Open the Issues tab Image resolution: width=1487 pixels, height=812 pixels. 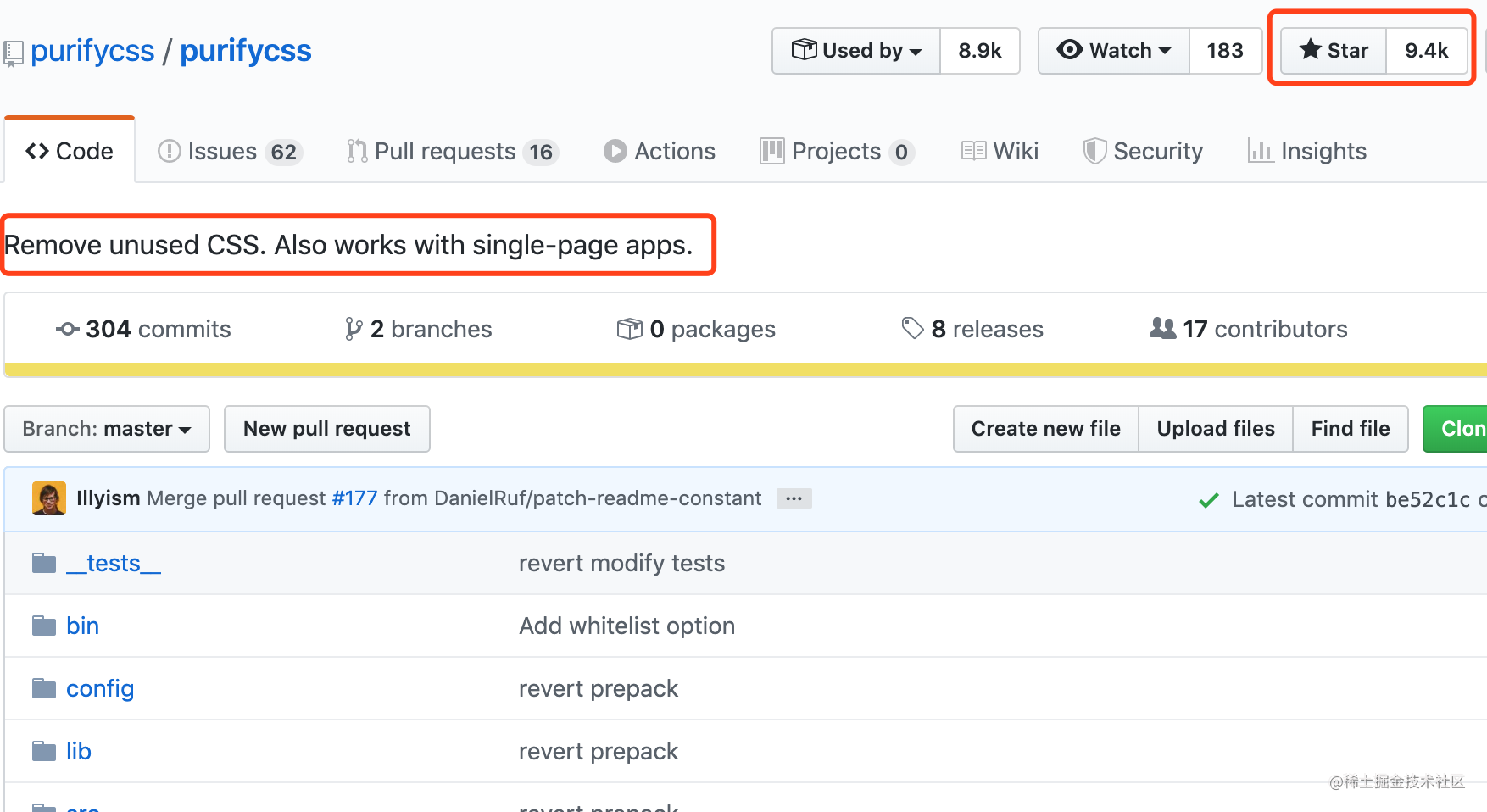(x=231, y=152)
